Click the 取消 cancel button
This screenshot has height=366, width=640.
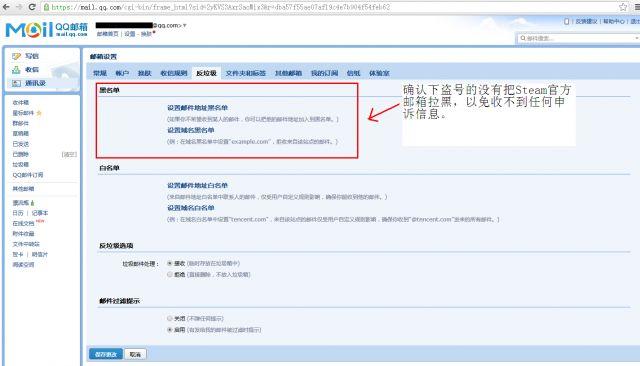click(135, 354)
